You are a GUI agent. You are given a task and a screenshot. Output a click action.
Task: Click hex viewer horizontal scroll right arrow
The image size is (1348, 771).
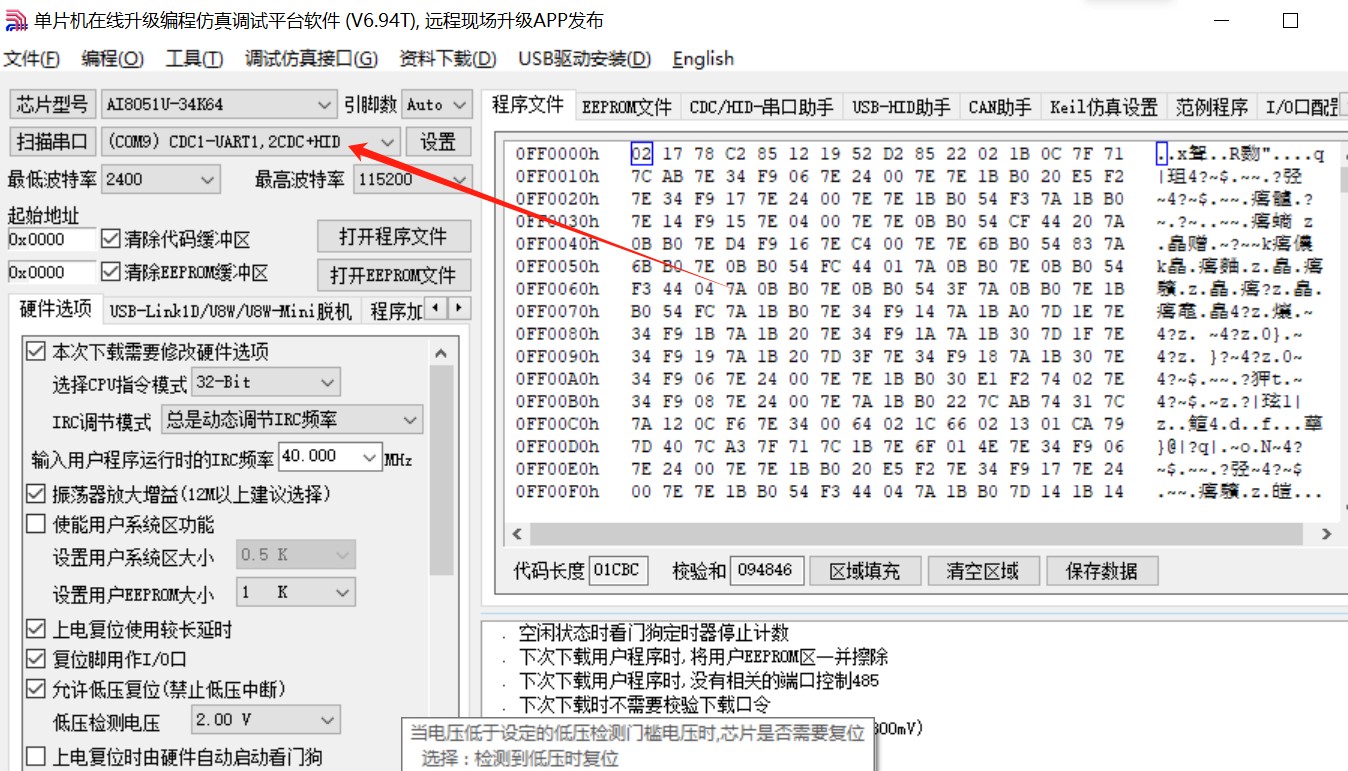(1326, 534)
